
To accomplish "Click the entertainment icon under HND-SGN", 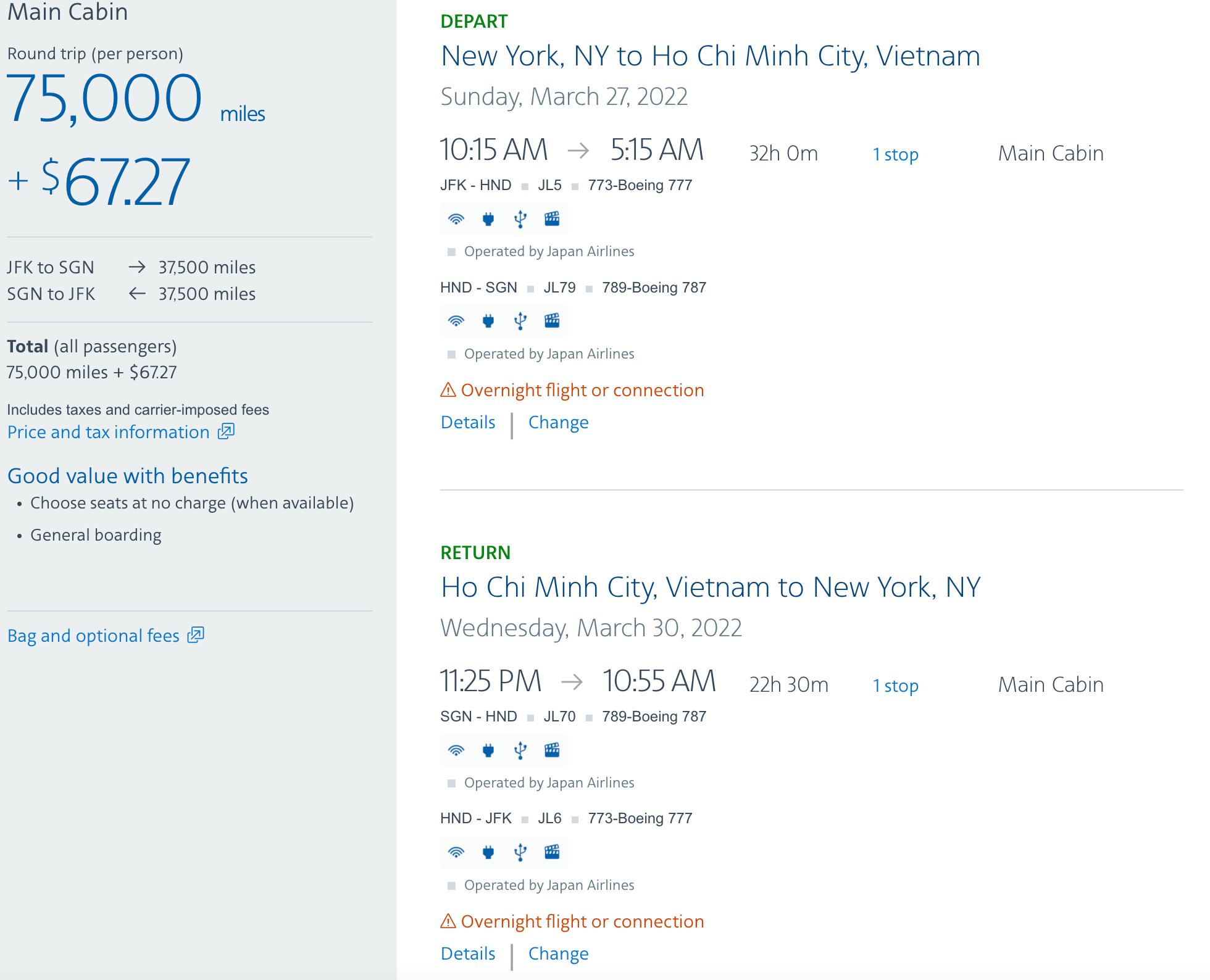I will [x=553, y=320].
